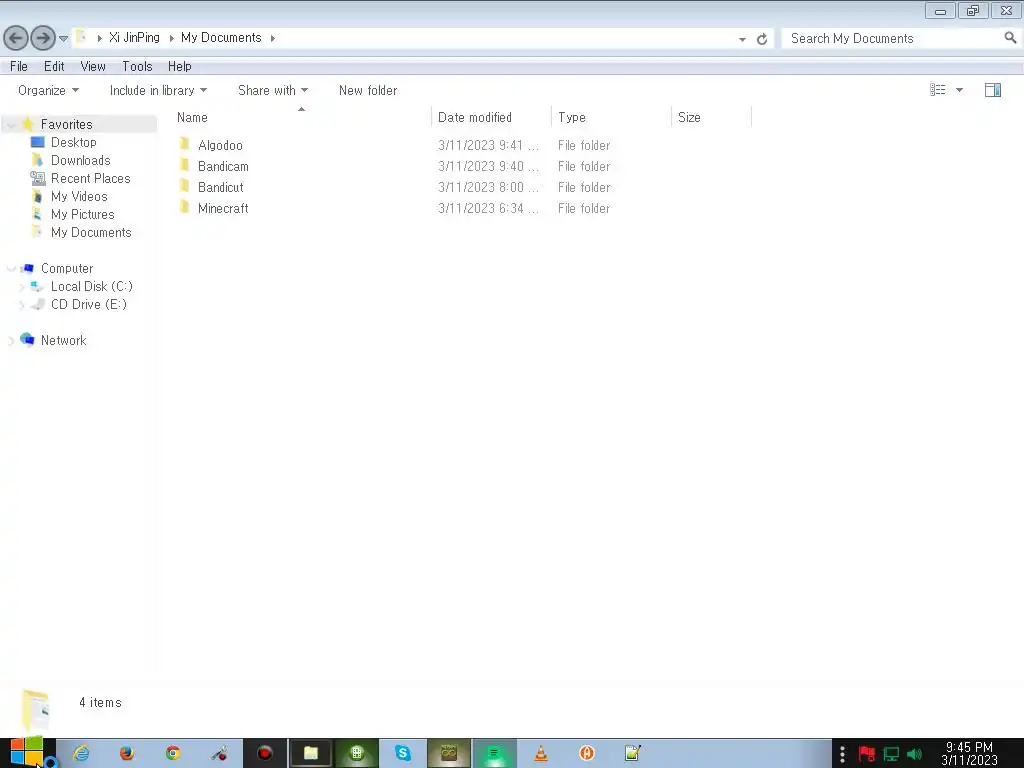Screen dimensions: 1024x768
Task: Open Desktop in Favorites
Action: point(74,142)
